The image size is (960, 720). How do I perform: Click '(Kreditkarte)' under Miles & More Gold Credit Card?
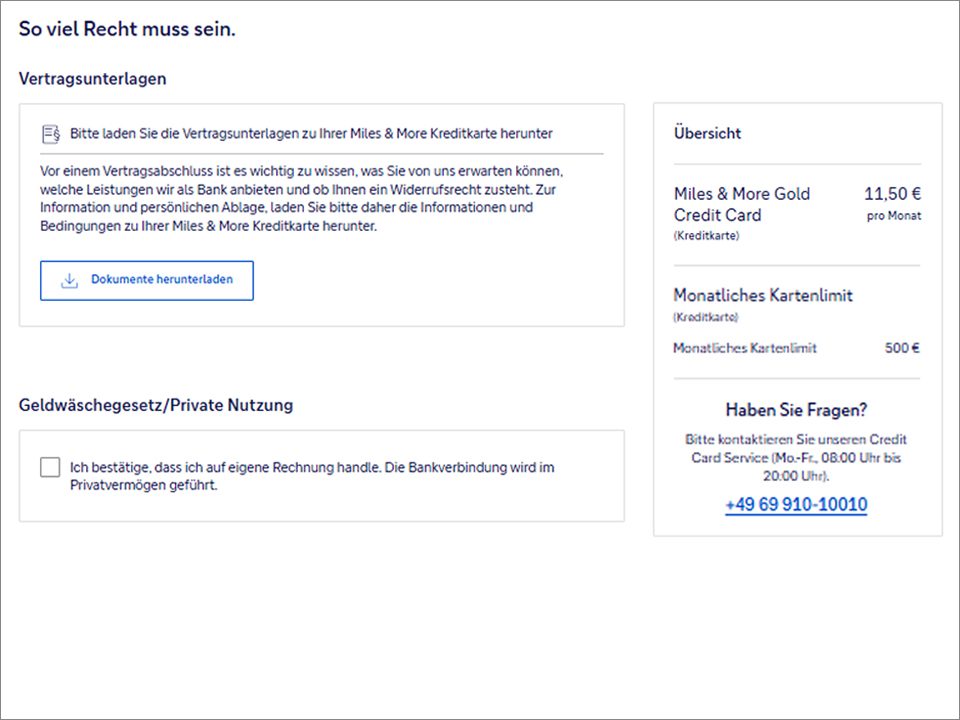click(x=706, y=236)
